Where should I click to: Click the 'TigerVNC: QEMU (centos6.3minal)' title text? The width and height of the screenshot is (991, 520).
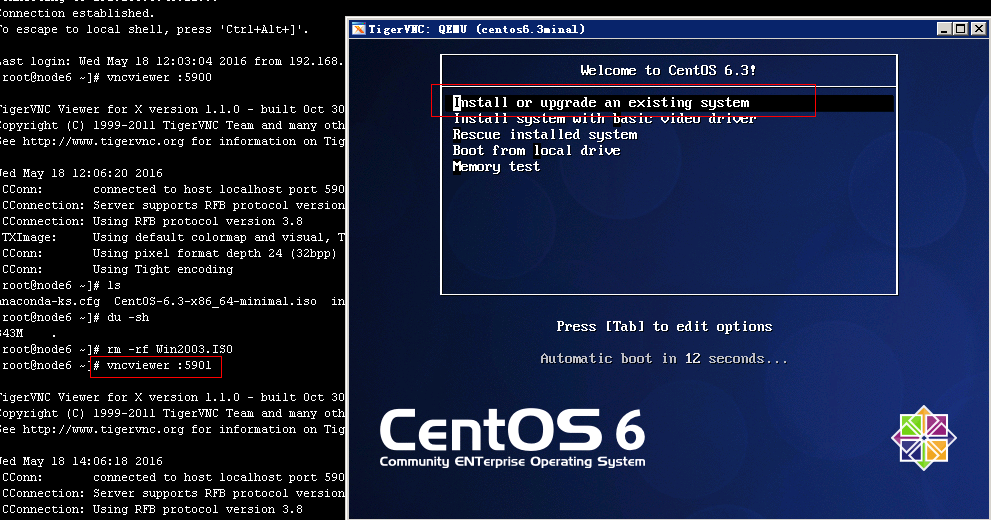click(x=477, y=29)
